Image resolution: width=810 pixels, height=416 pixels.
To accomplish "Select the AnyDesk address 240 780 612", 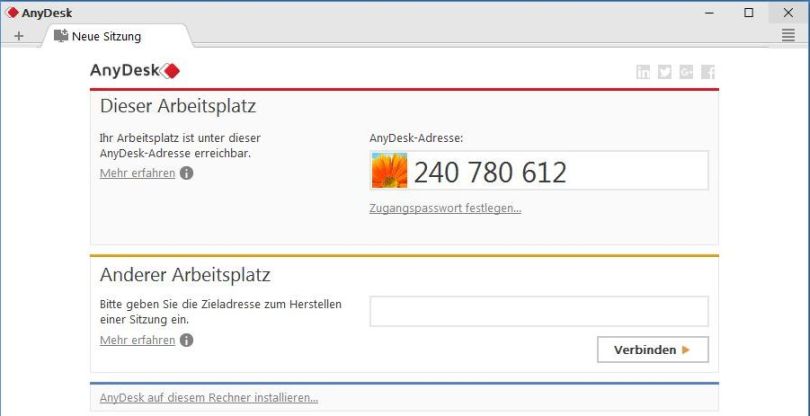I will pyautogui.click(x=490, y=172).
